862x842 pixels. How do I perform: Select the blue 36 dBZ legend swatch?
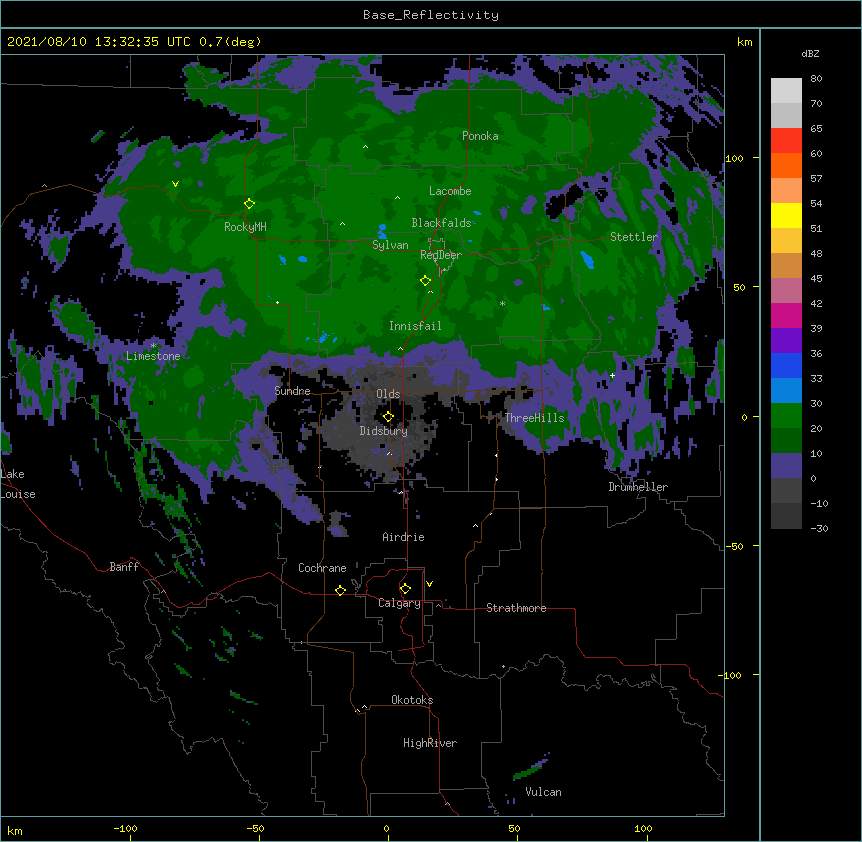coord(786,365)
